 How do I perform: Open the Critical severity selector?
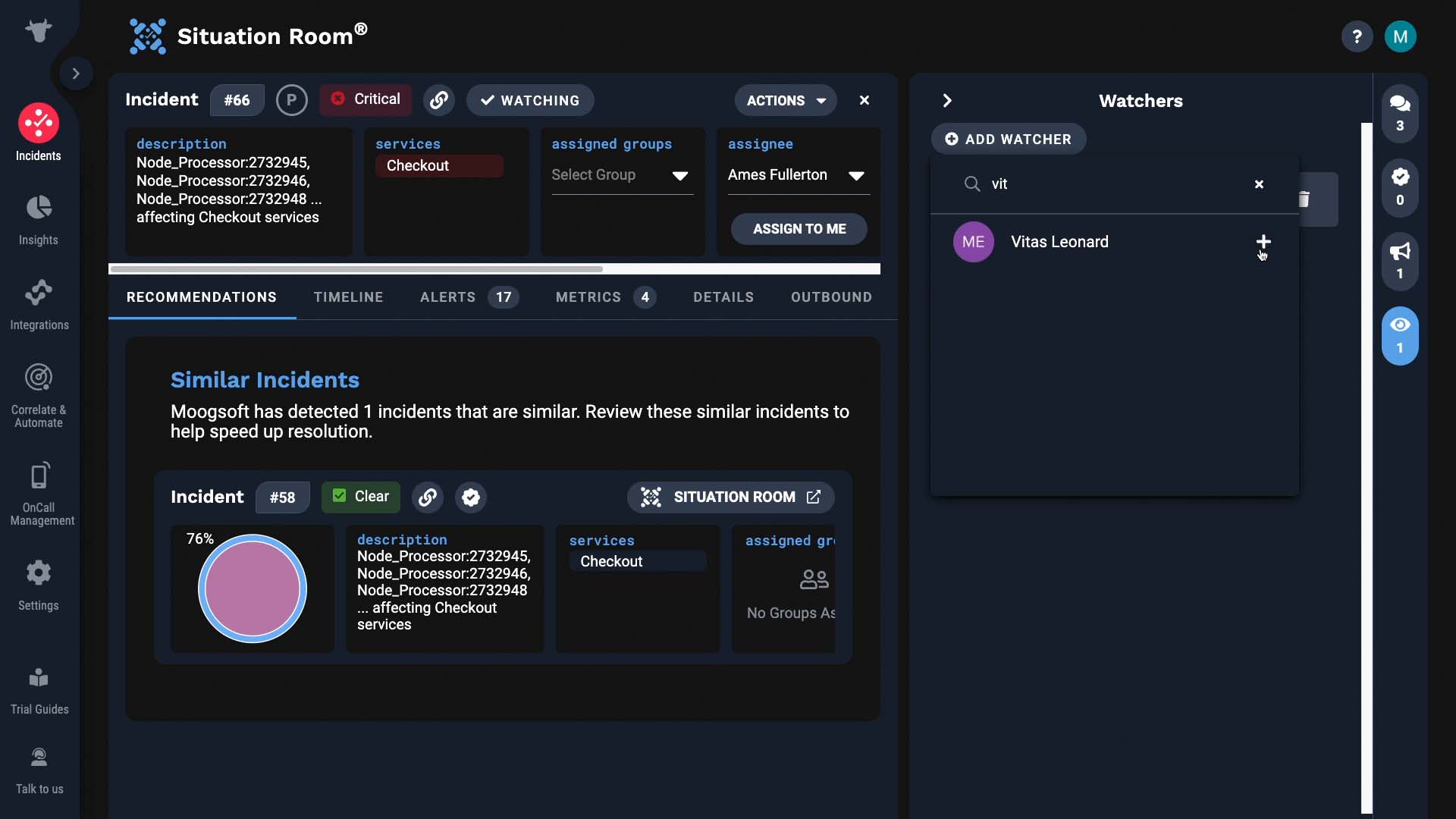(366, 99)
